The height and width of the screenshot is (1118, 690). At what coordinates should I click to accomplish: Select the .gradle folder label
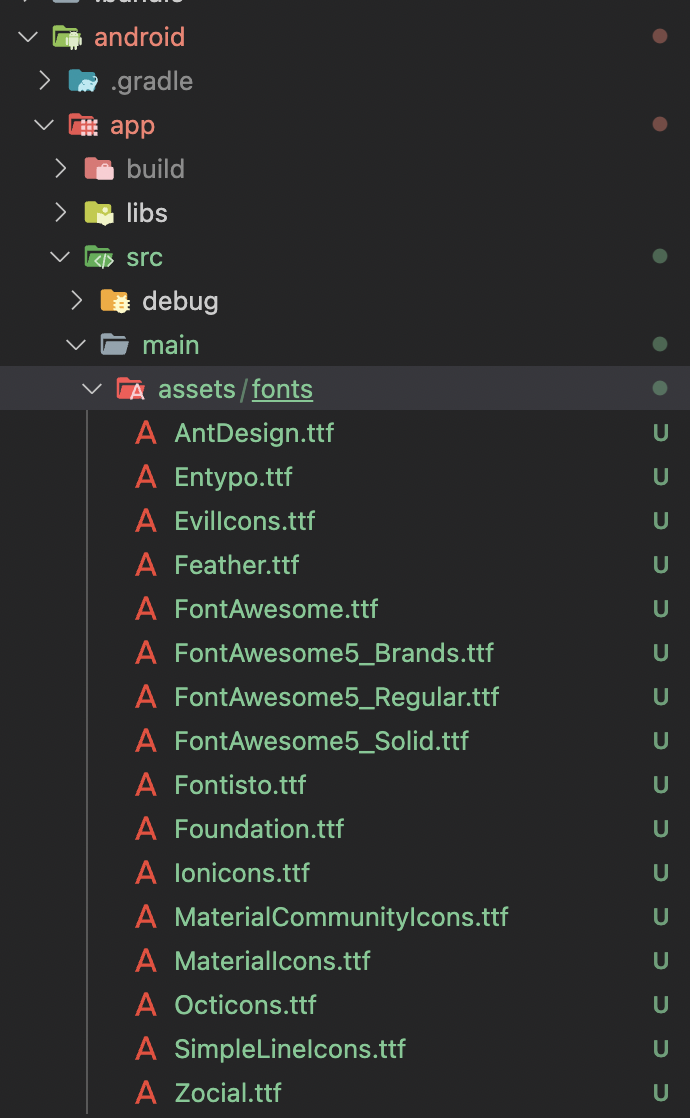[152, 81]
